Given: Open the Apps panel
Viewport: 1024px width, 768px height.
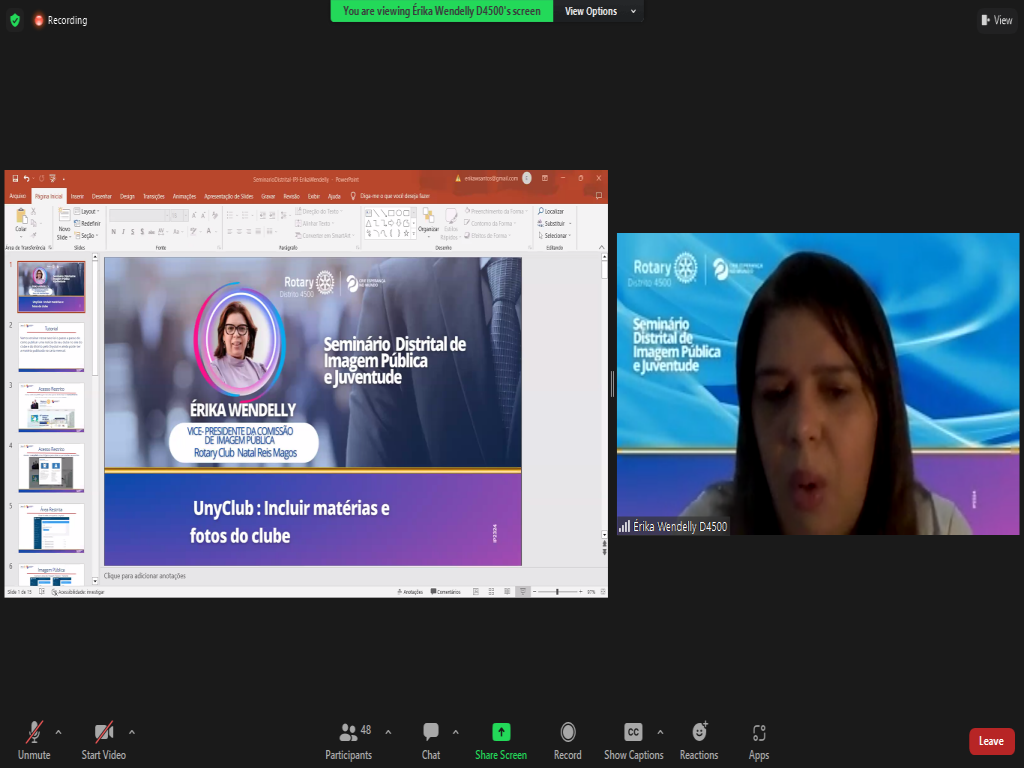Looking at the screenshot, I should tap(759, 733).
